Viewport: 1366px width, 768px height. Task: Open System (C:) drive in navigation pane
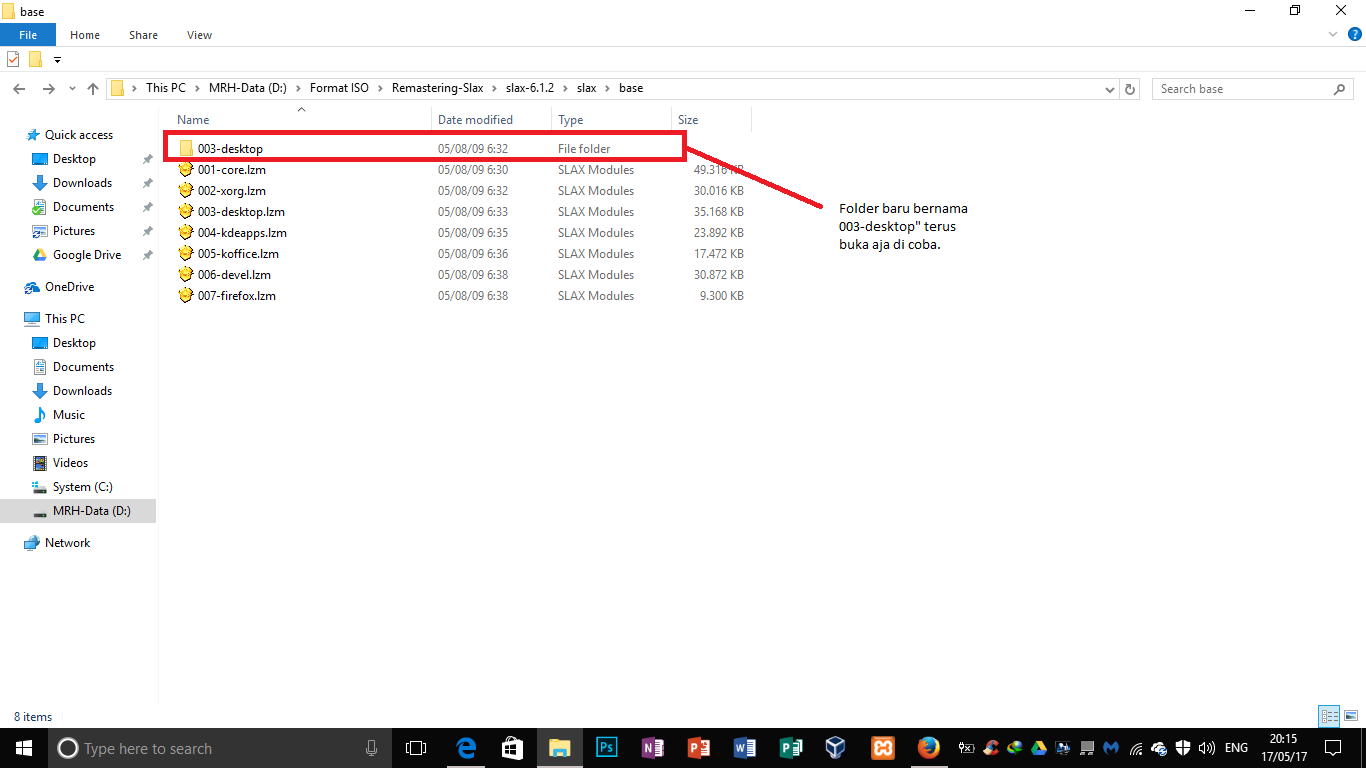82,487
